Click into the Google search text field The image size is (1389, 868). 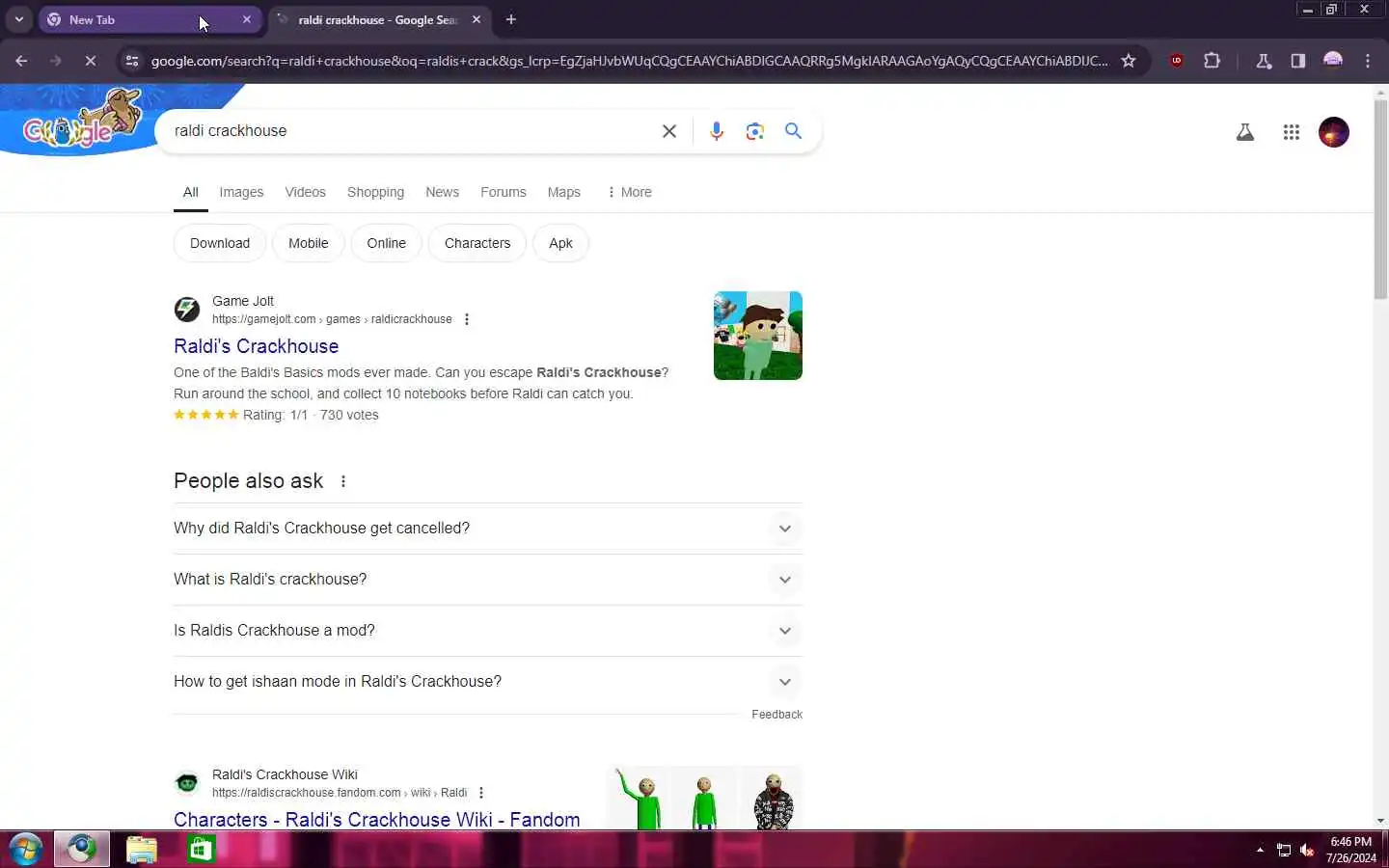click(x=410, y=131)
